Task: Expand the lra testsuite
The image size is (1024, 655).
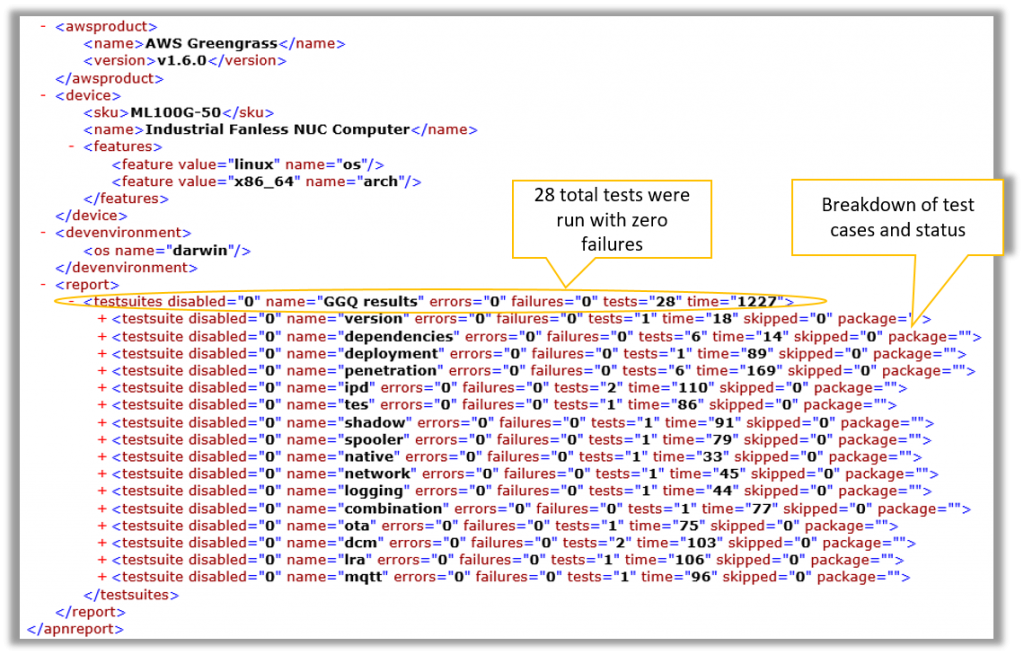Action: (102, 560)
